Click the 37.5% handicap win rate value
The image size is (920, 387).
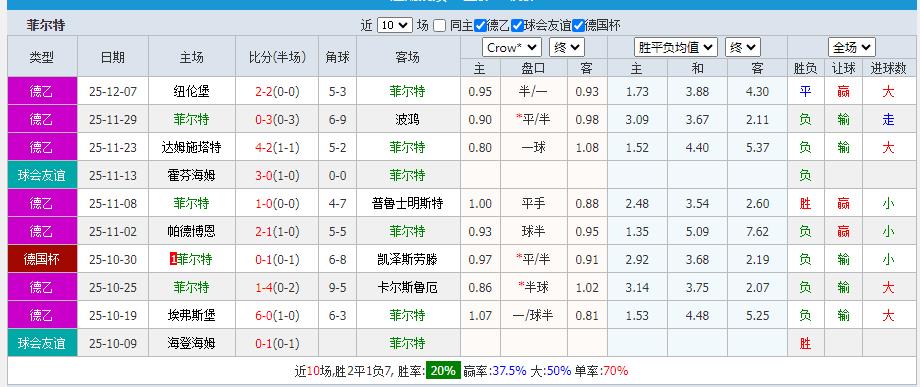point(509,371)
